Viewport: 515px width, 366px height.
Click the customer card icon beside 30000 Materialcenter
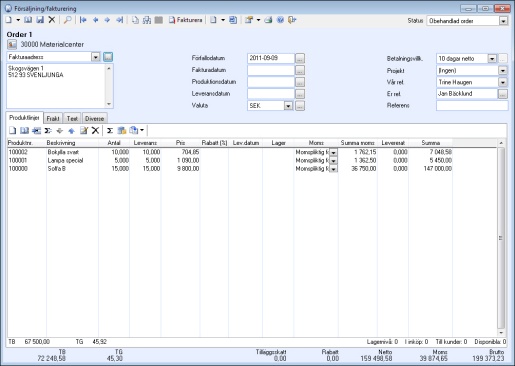click(12, 44)
